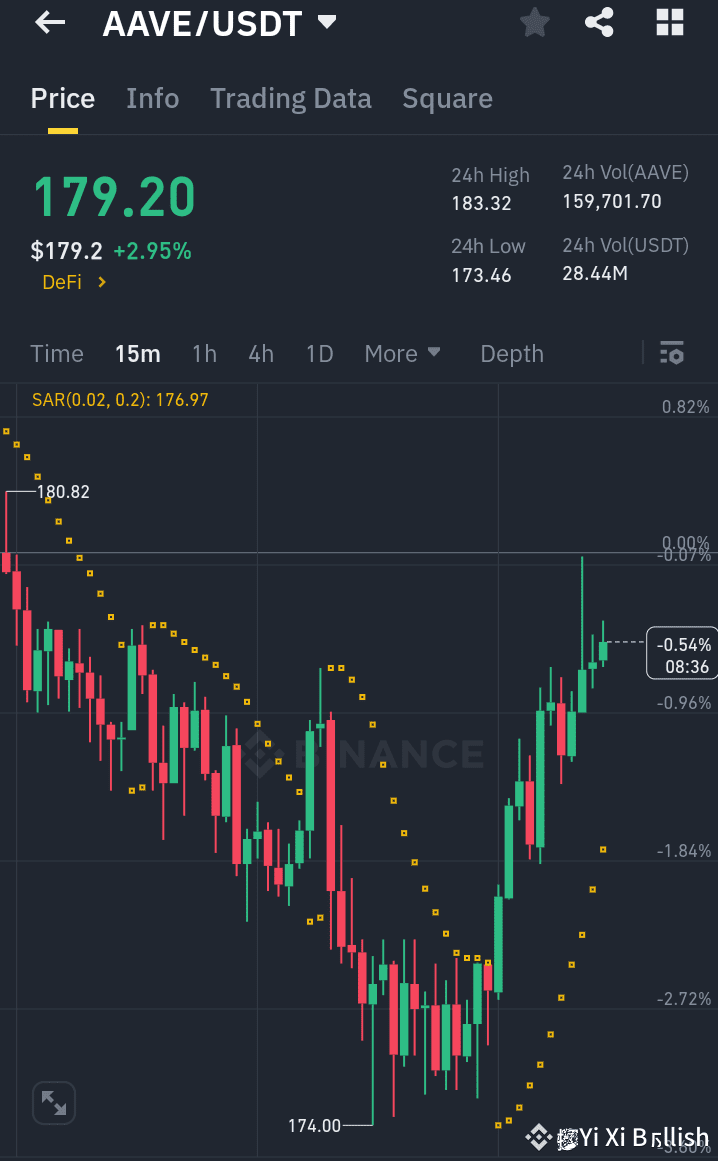Tap the back arrow to exit the chart

coord(49,22)
